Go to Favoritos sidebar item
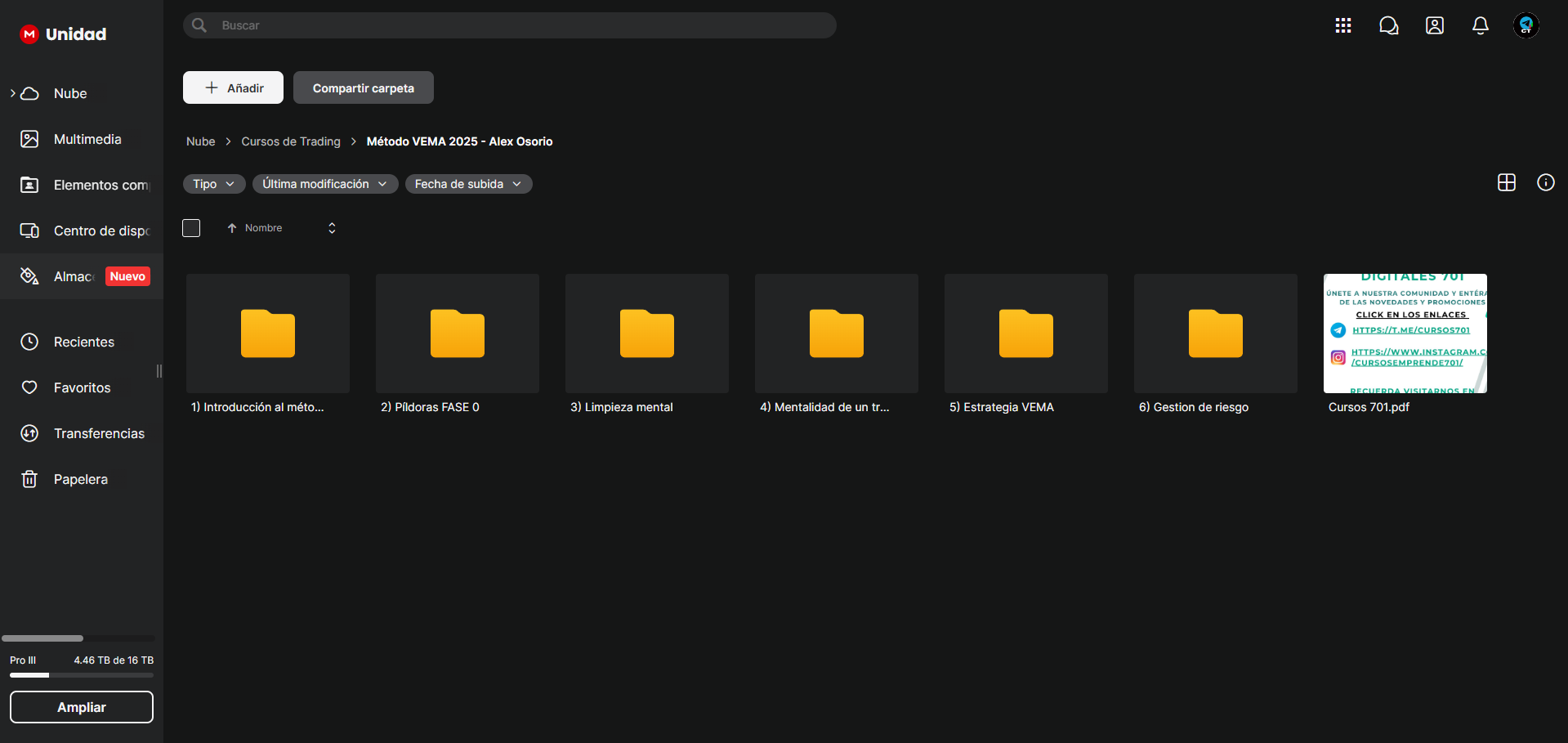The height and width of the screenshot is (743, 1568). (82, 387)
